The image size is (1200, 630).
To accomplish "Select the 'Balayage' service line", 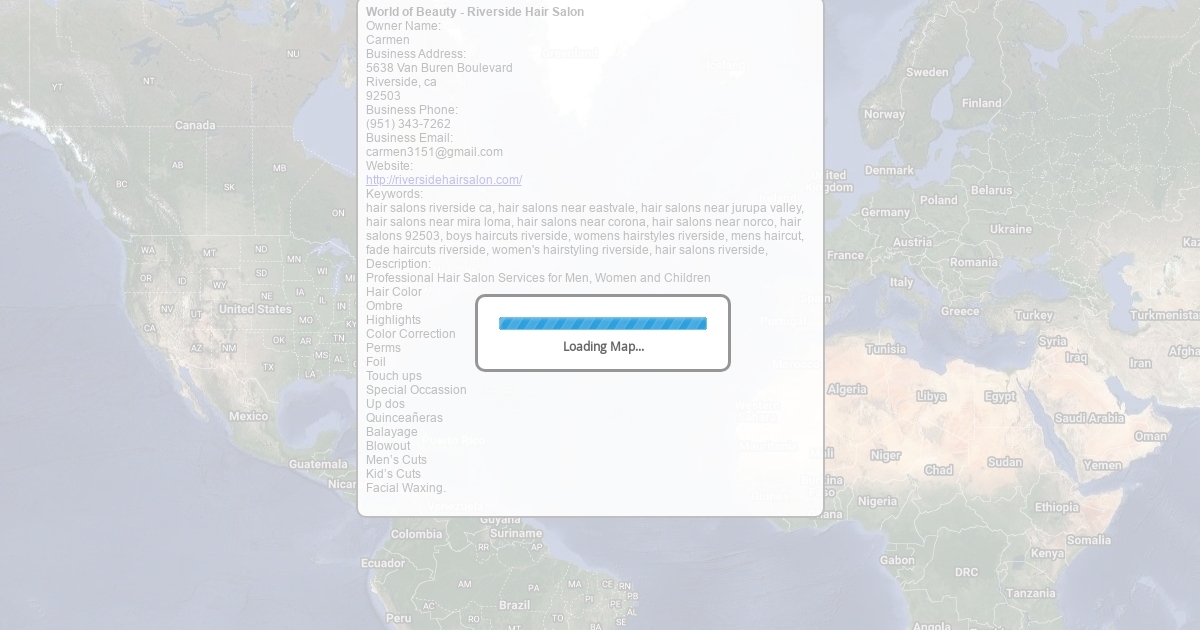I will [x=392, y=432].
